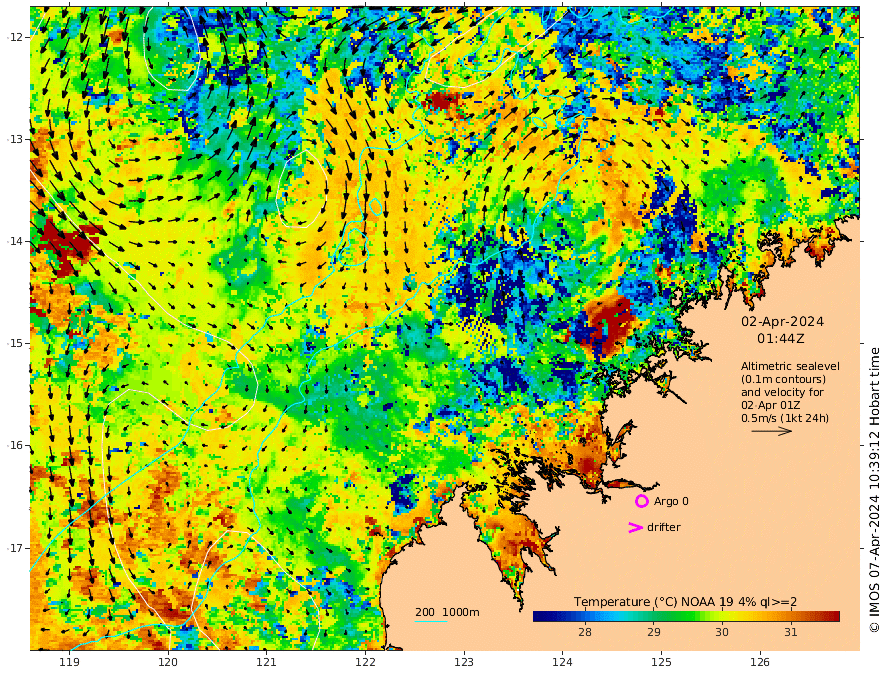Click the latitude axis label -14

tap(14, 241)
